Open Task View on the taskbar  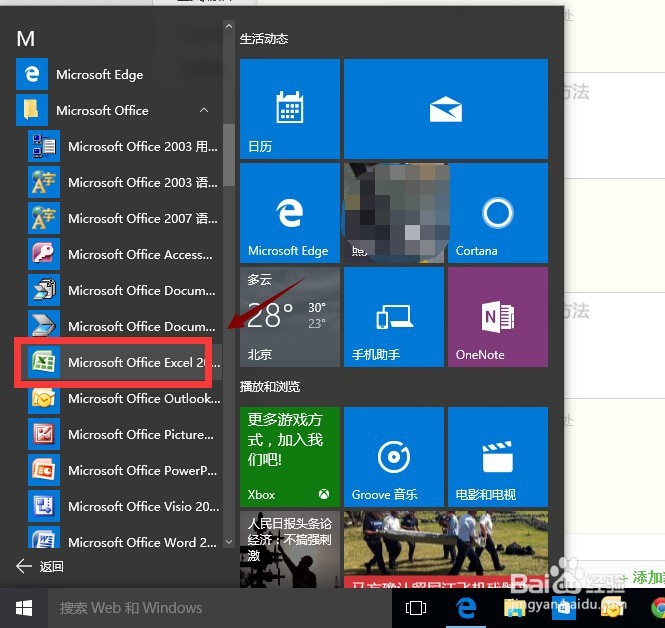[x=416, y=608]
